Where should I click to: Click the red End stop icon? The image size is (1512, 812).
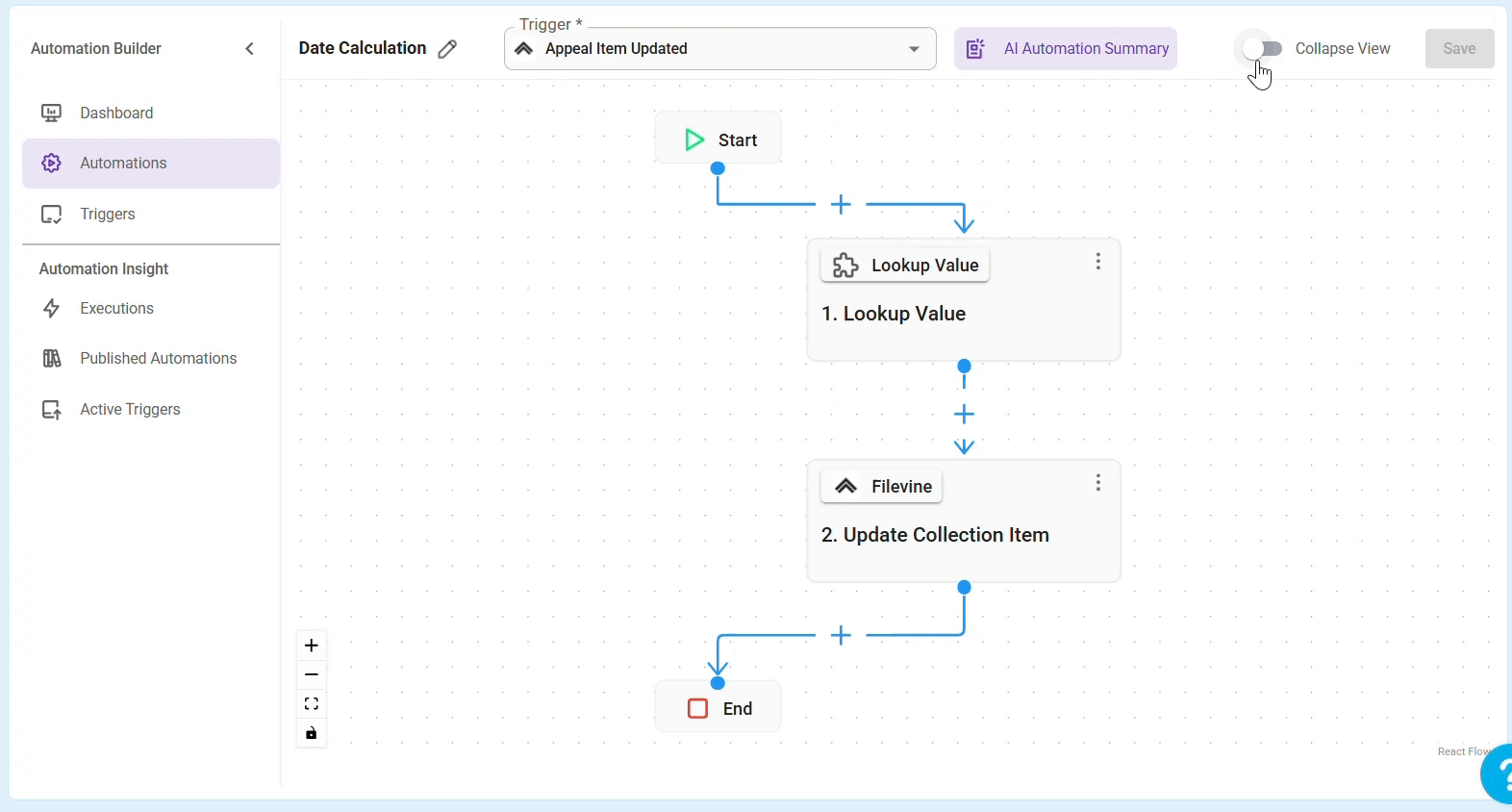tap(698, 709)
